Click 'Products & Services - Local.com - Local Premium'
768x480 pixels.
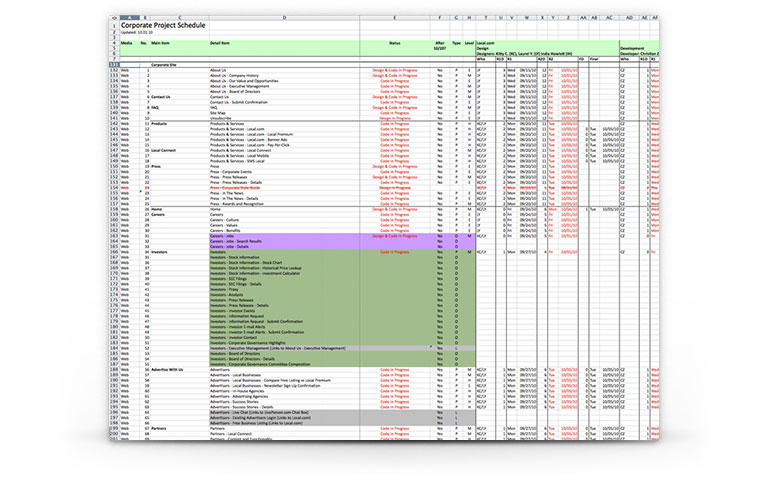coord(251,134)
